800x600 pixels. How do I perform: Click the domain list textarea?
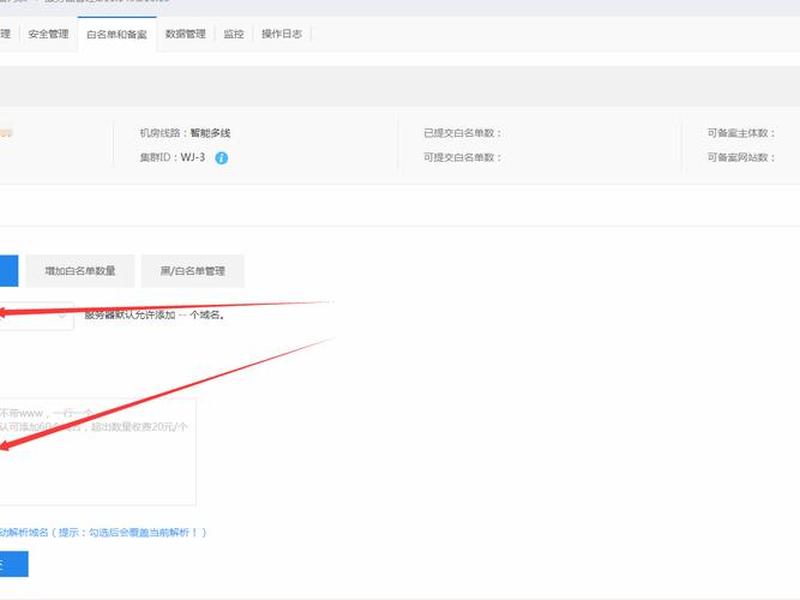coord(97,452)
